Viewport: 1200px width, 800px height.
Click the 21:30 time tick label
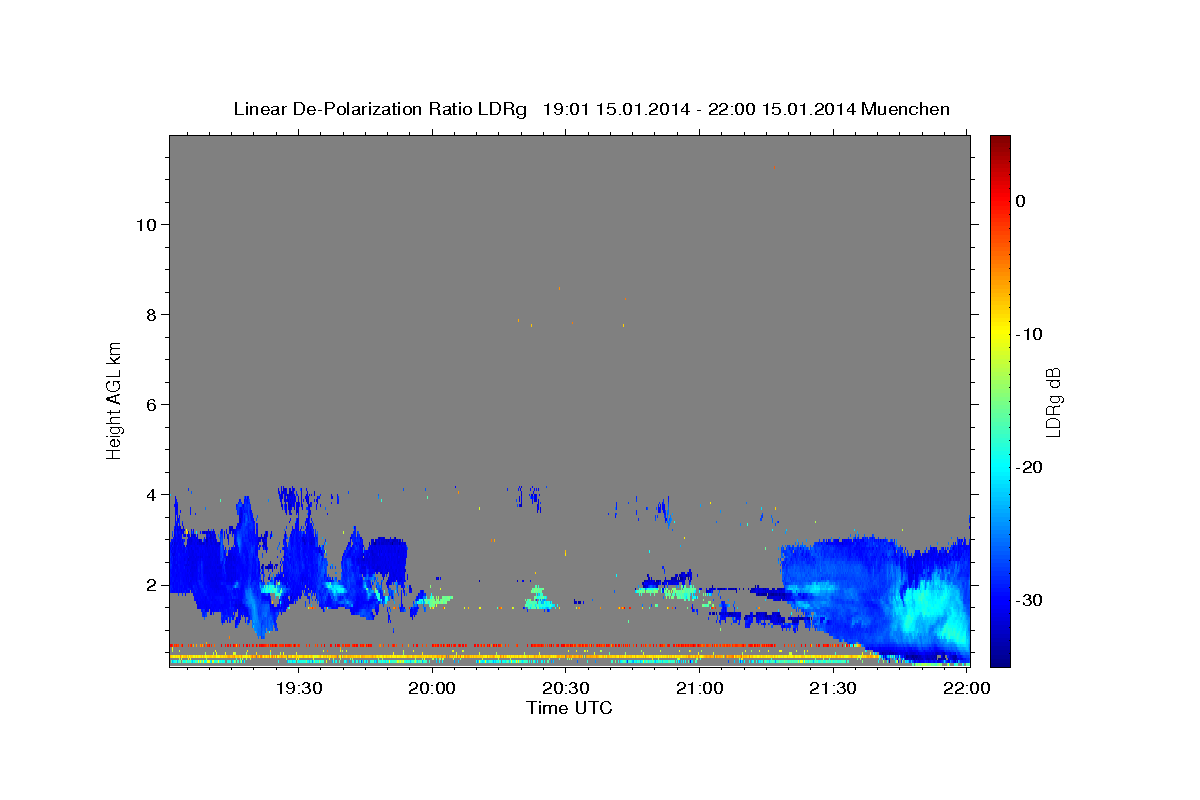pyautogui.click(x=833, y=688)
